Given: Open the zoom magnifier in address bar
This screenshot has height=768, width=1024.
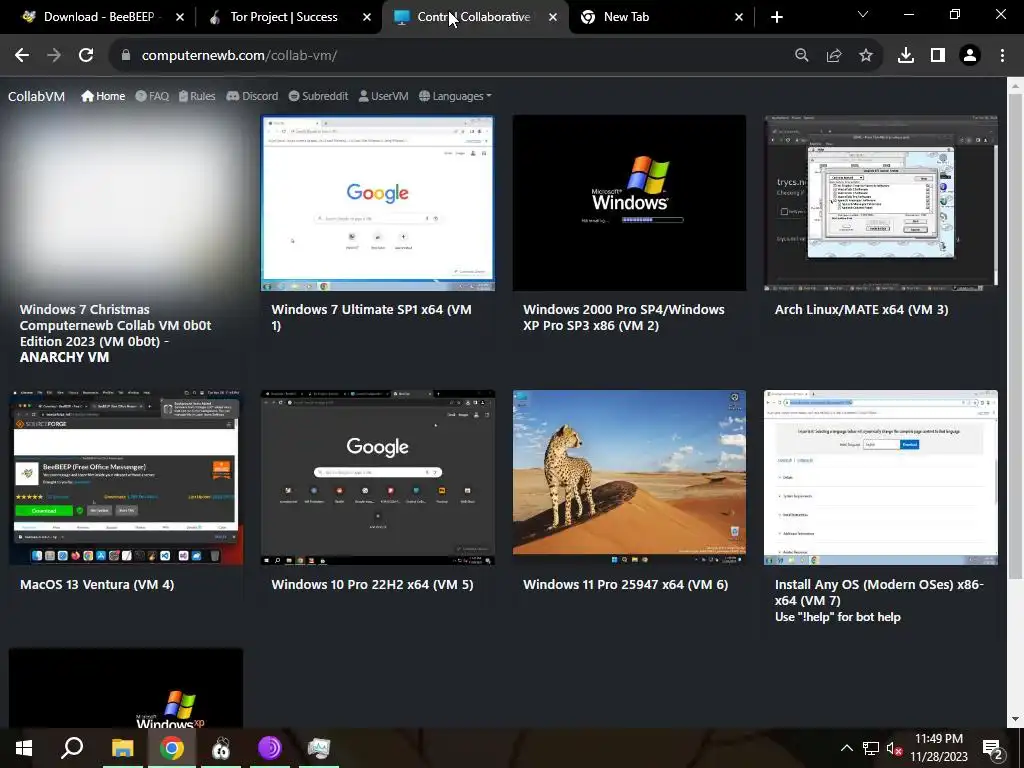Looking at the screenshot, I should pyautogui.click(x=802, y=56).
